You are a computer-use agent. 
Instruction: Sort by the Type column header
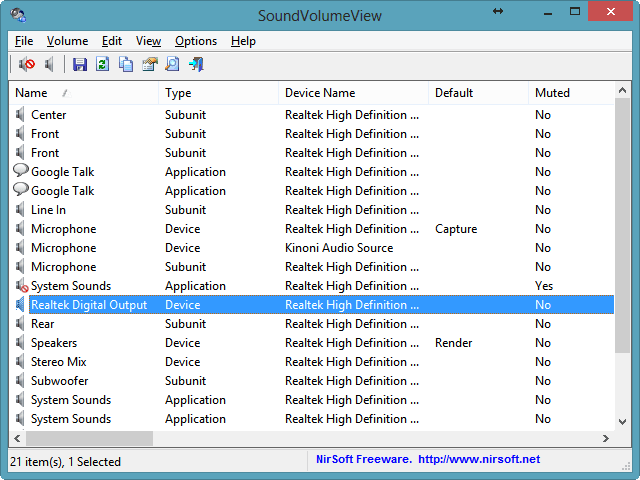tap(218, 93)
